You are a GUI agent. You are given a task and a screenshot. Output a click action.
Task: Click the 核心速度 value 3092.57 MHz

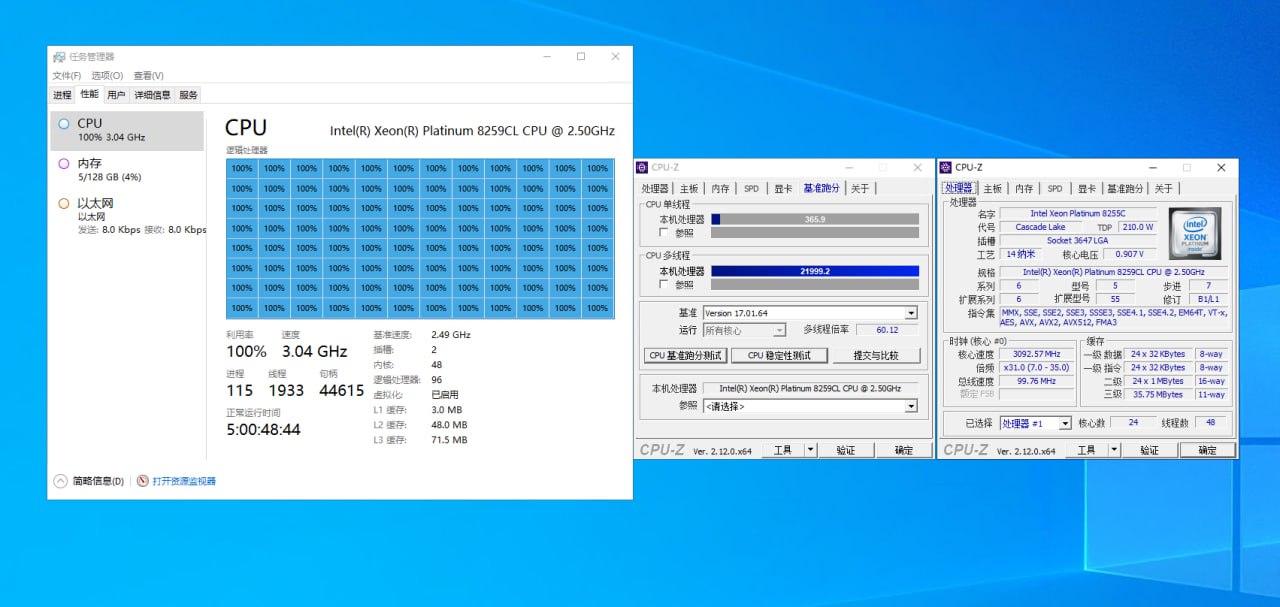(1037, 354)
